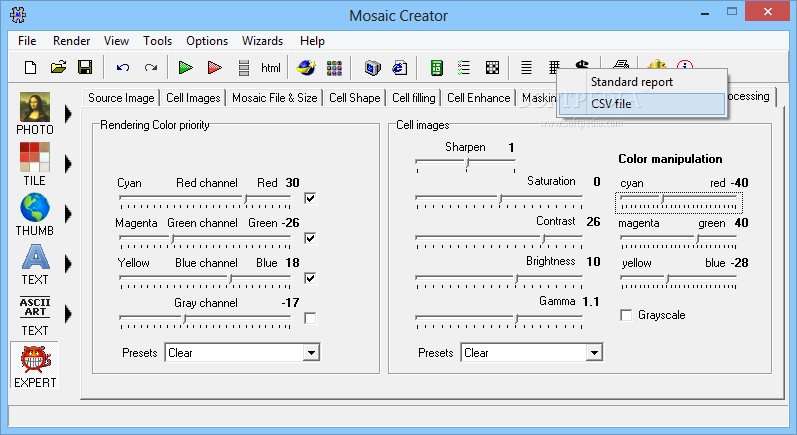Click the Redo arrow icon
The width and height of the screenshot is (797, 435).
click(150, 68)
